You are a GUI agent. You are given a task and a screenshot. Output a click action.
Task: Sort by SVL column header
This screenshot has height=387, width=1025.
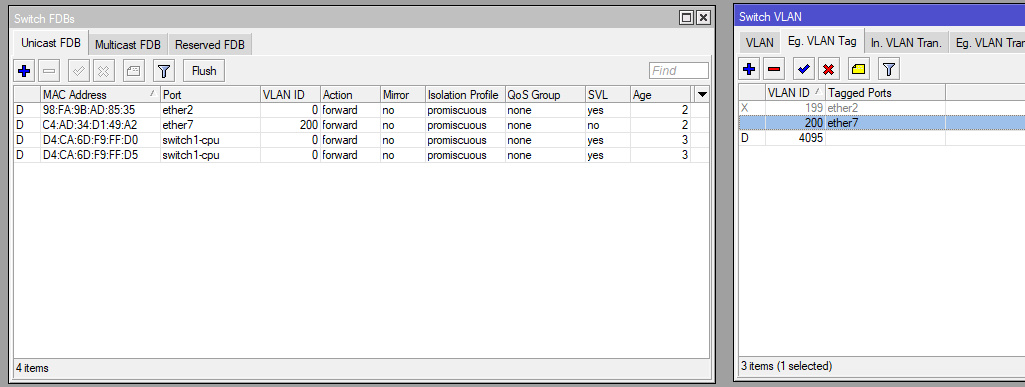pos(607,95)
